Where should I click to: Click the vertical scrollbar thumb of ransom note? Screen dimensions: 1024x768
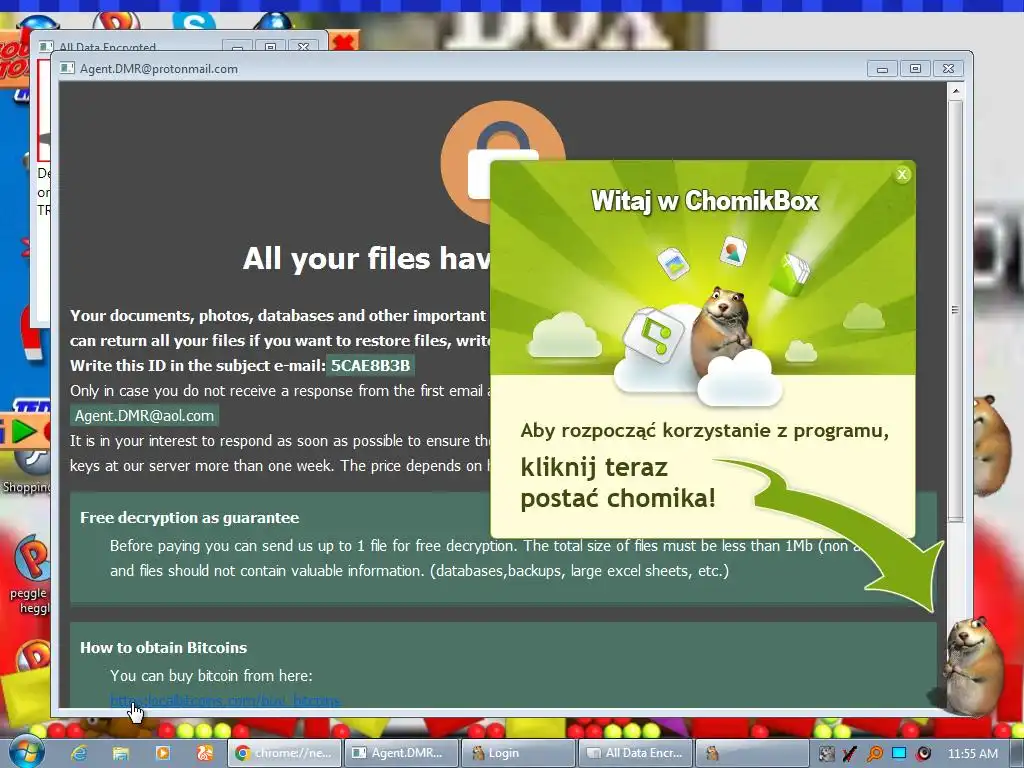pyautogui.click(x=955, y=310)
